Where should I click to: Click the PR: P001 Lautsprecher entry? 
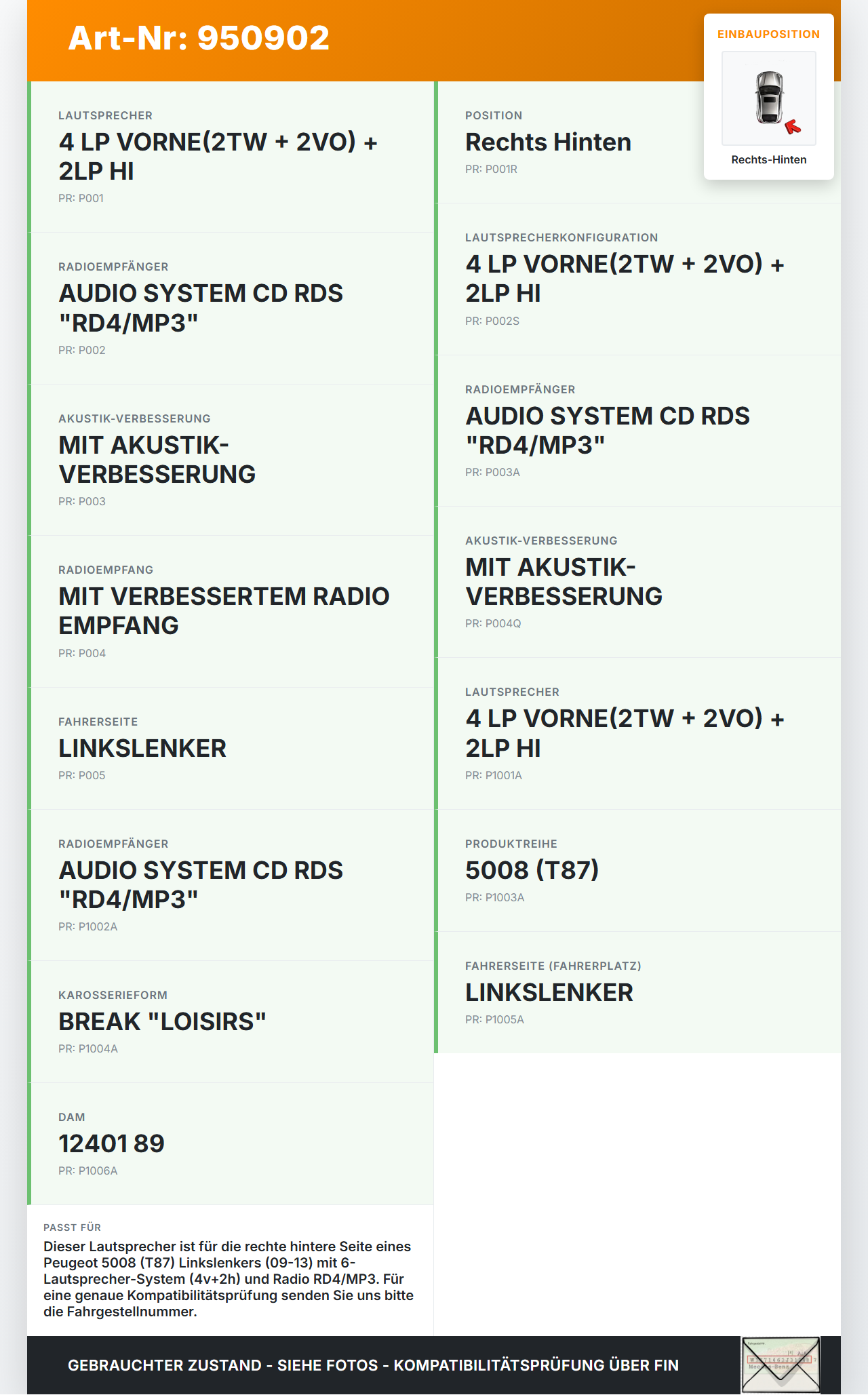(x=231, y=157)
